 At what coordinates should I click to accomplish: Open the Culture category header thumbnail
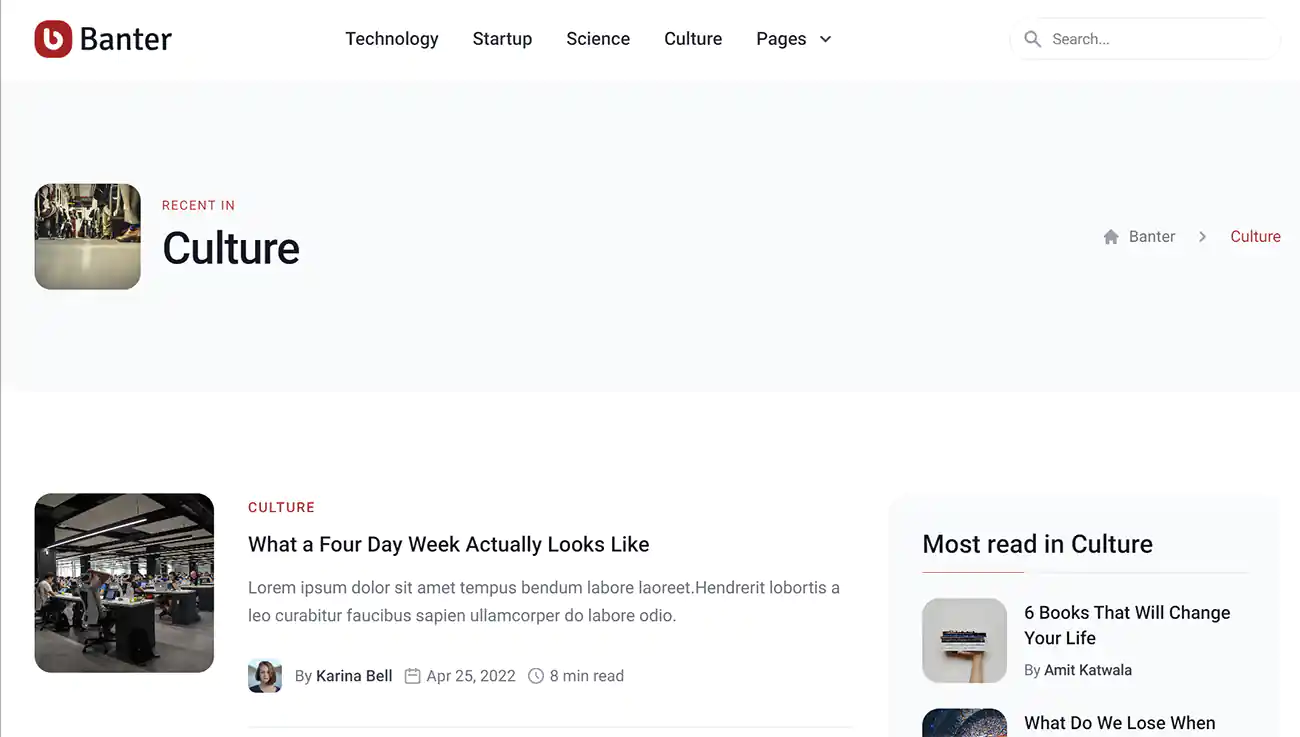point(88,236)
